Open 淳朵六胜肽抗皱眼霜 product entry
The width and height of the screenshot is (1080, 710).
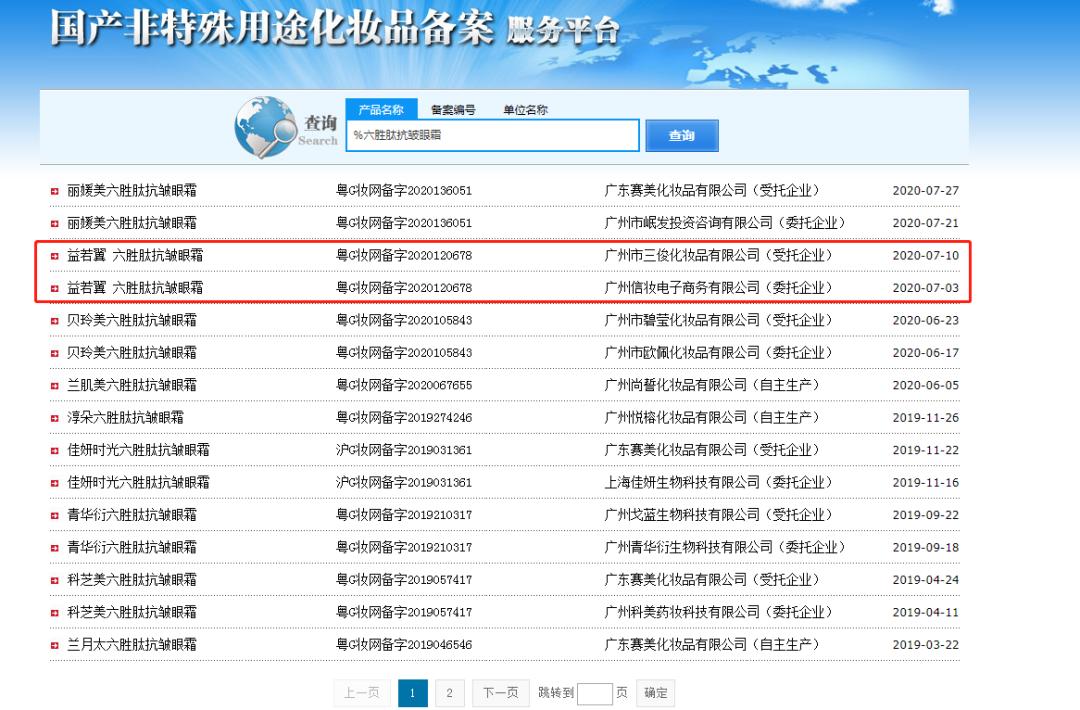125,417
